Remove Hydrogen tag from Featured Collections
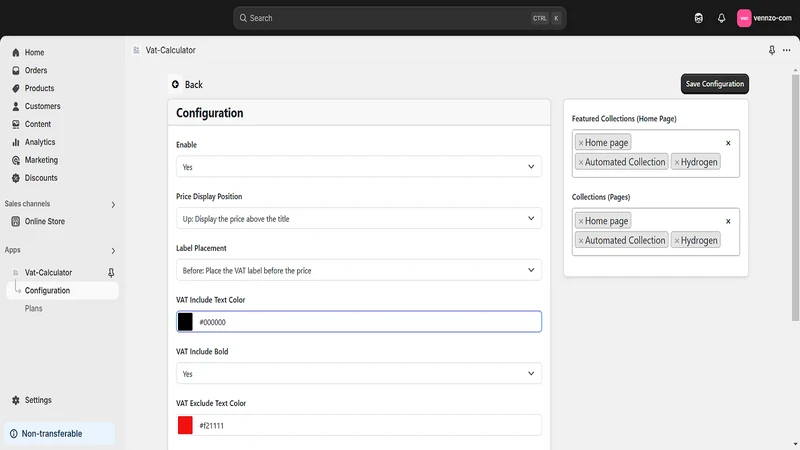800x450 pixels. (x=677, y=162)
